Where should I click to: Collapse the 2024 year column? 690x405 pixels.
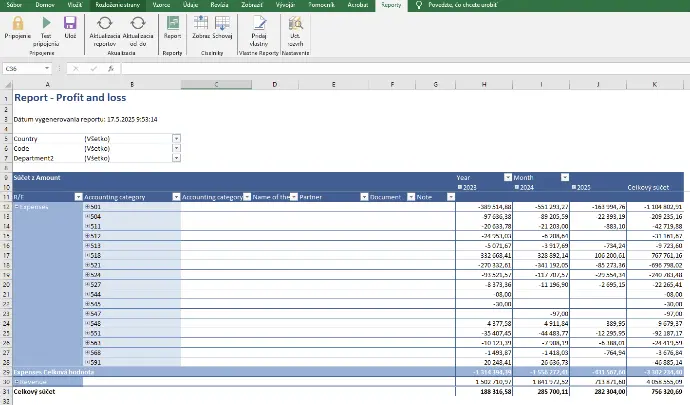click(517, 187)
